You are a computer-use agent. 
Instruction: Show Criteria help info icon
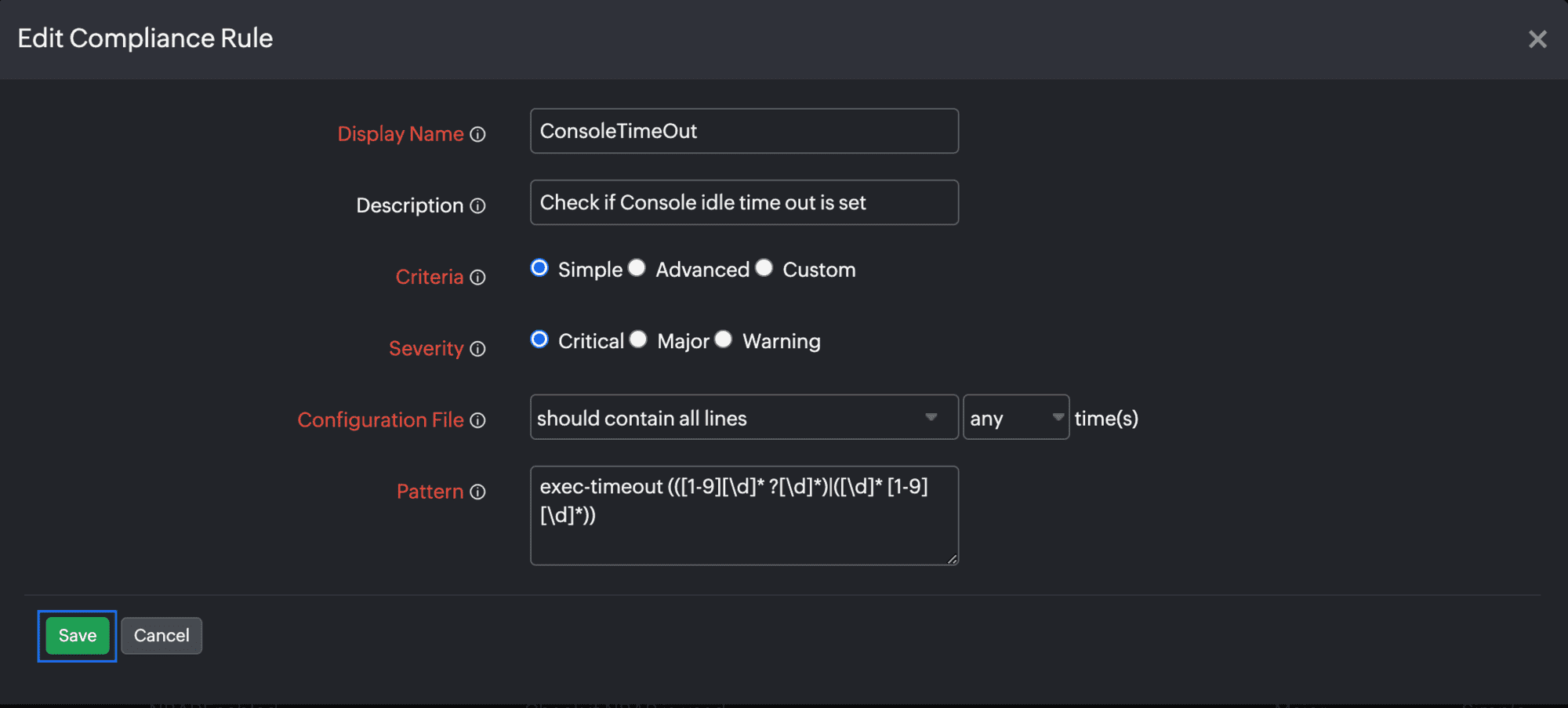pos(477,278)
